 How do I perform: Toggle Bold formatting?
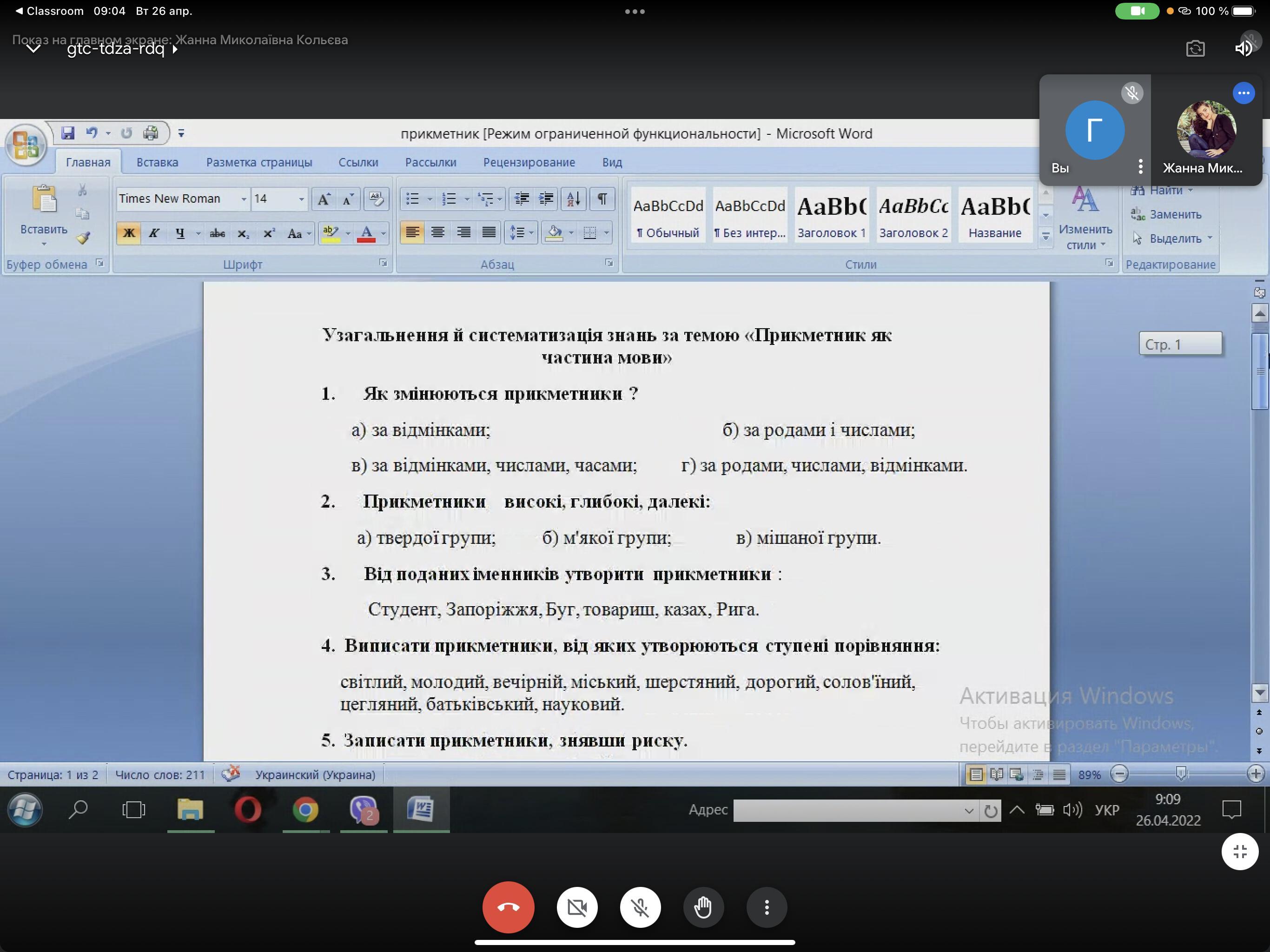click(x=129, y=233)
